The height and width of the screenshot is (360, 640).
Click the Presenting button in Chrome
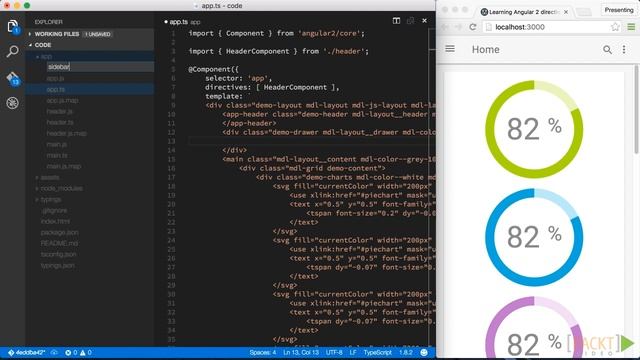619,10
